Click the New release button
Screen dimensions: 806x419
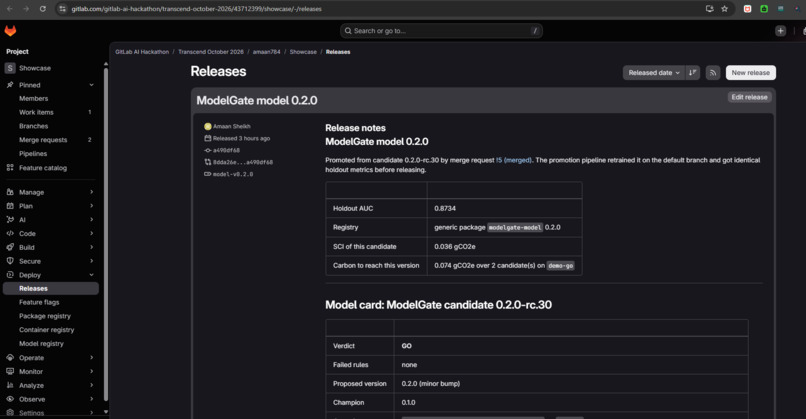click(750, 72)
